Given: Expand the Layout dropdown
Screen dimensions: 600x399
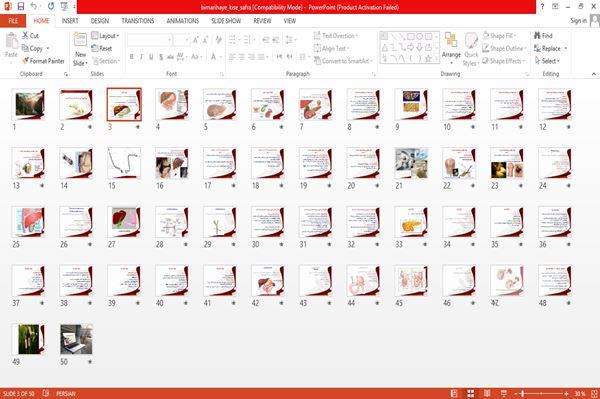Looking at the screenshot, I should click(105, 36).
